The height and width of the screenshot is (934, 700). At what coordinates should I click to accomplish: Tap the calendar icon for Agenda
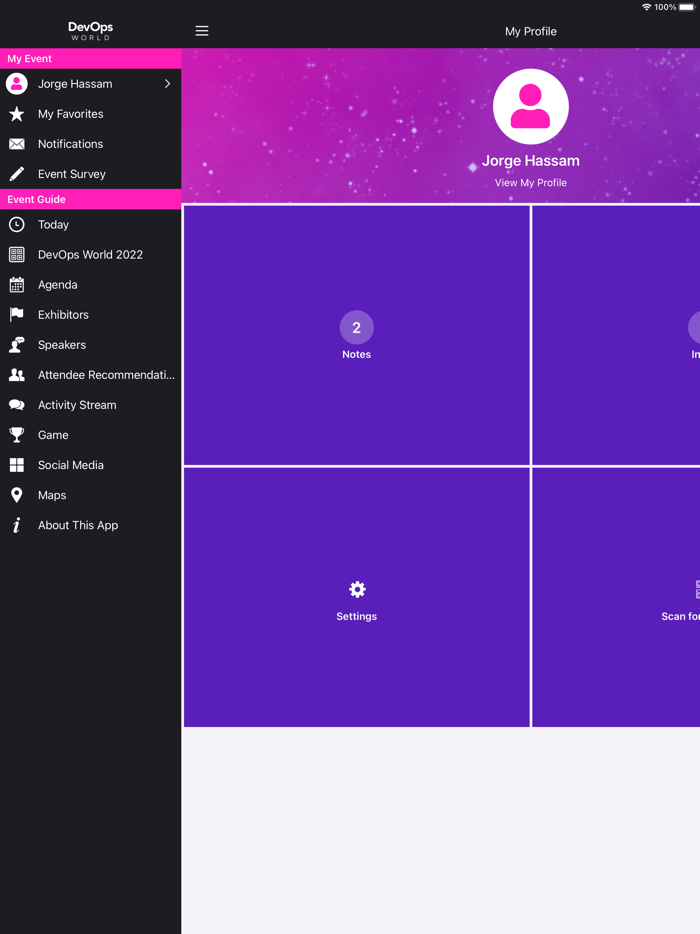click(17, 285)
